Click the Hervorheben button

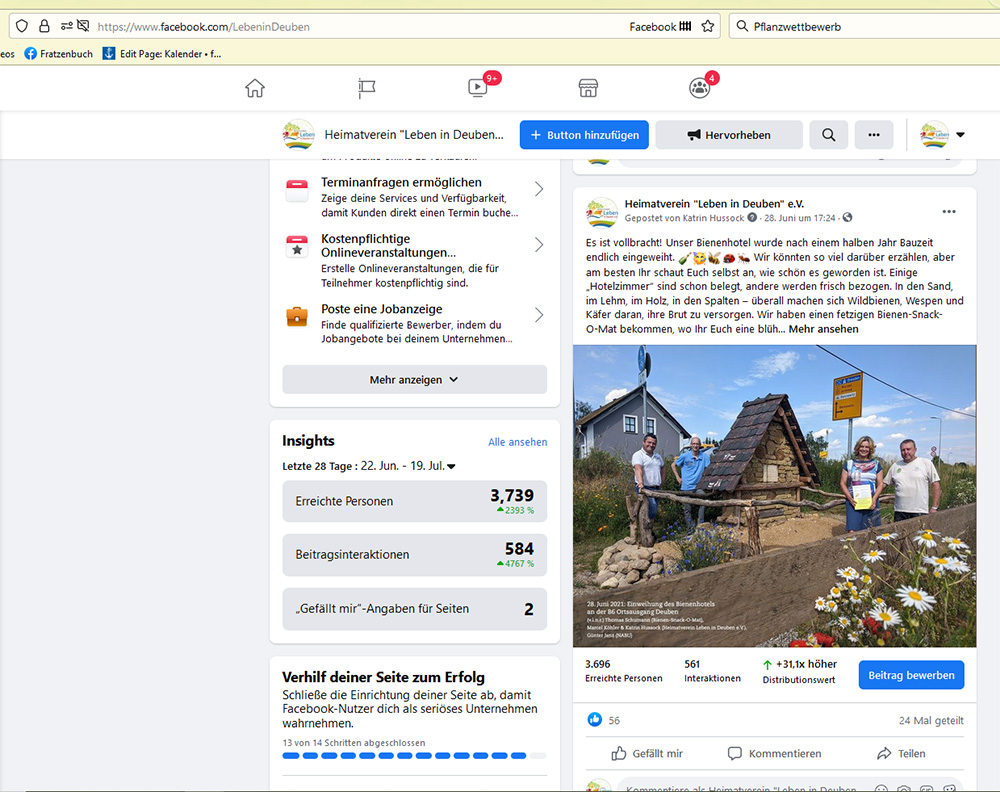pos(729,135)
